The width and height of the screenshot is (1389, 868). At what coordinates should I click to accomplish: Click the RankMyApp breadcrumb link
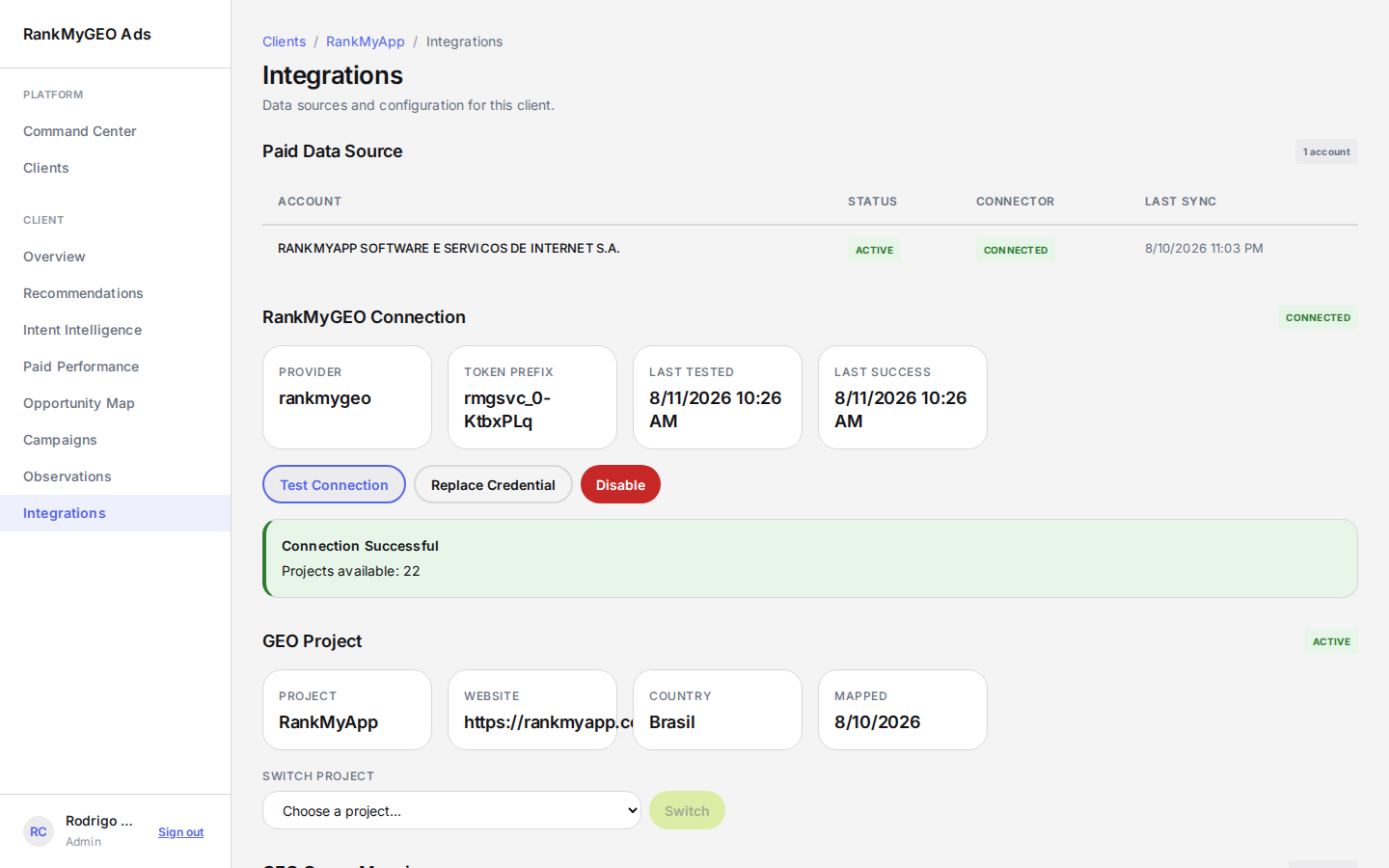tap(366, 41)
